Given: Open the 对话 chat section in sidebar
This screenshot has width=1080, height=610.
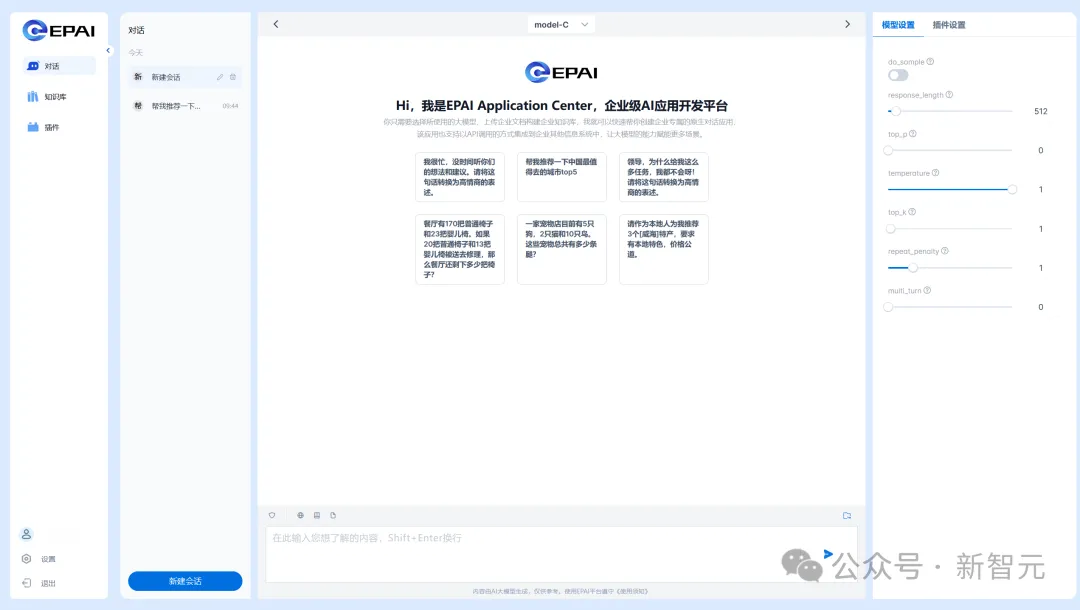Looking at the screenshot, I should coord(59,66).
